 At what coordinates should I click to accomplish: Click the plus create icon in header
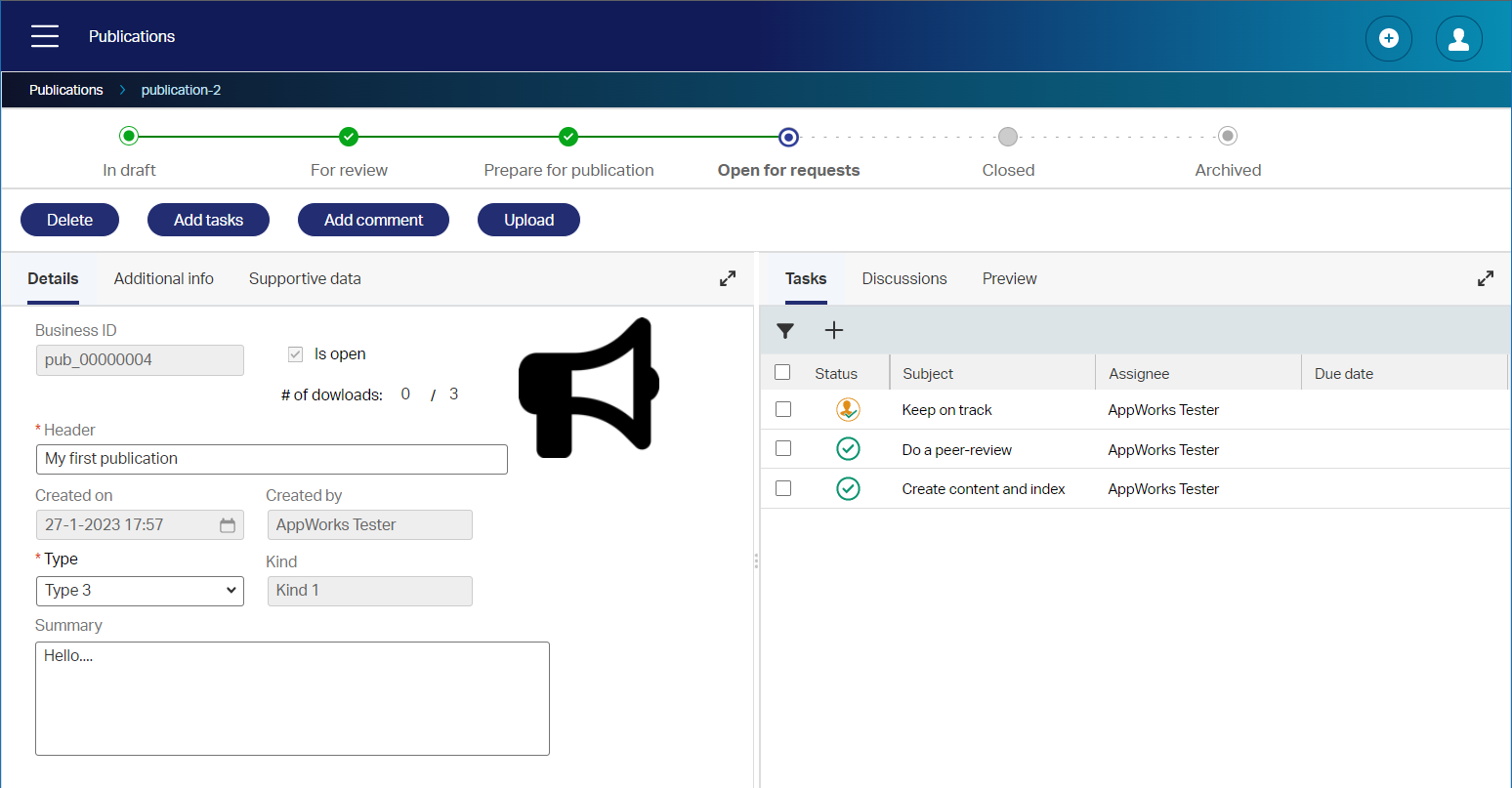point(1388,39)
